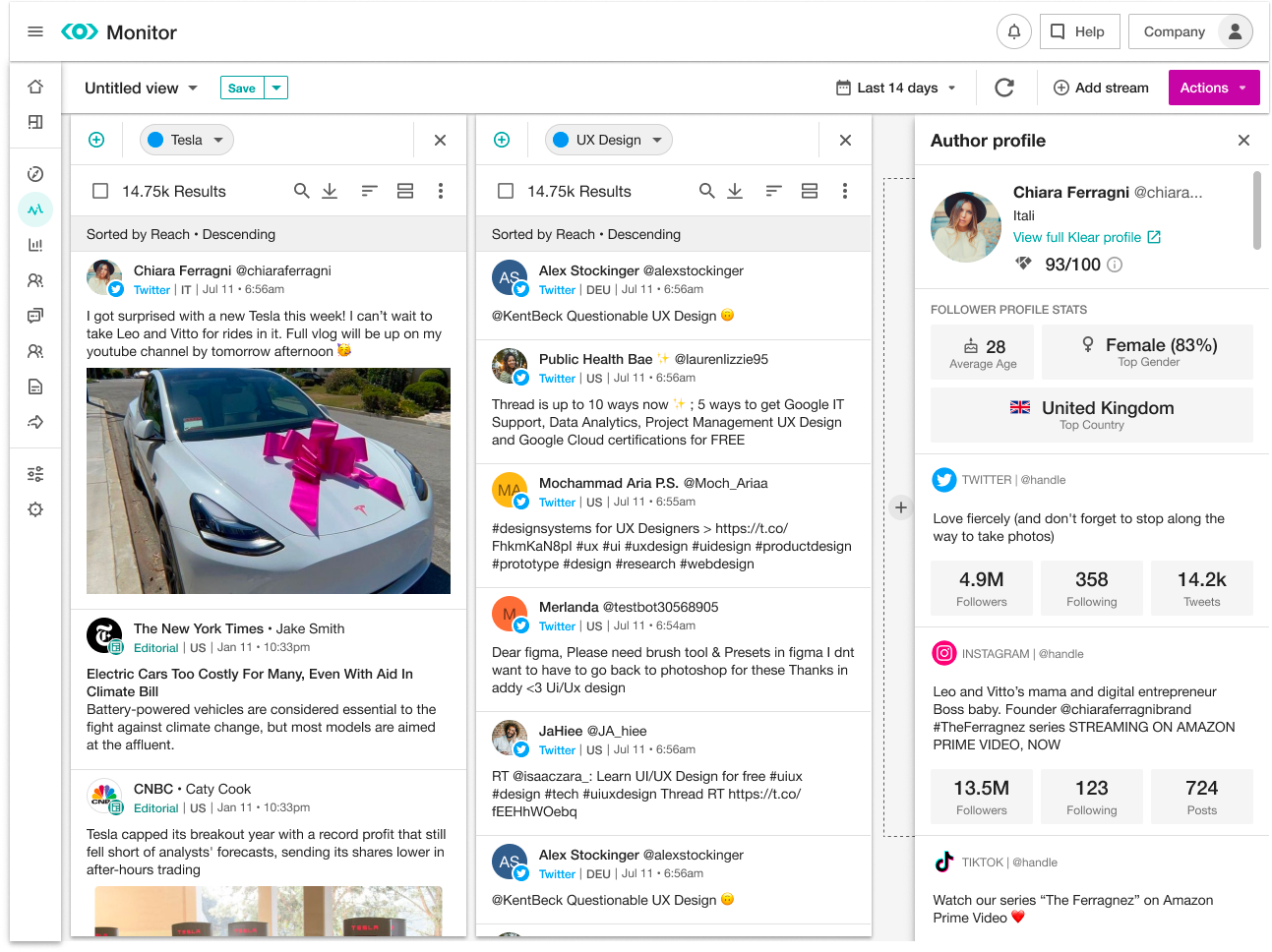Image resolution: width=1272 pixels, height=952 pixels.
Task: Download Tesla stream results
Action: (330, 191)
